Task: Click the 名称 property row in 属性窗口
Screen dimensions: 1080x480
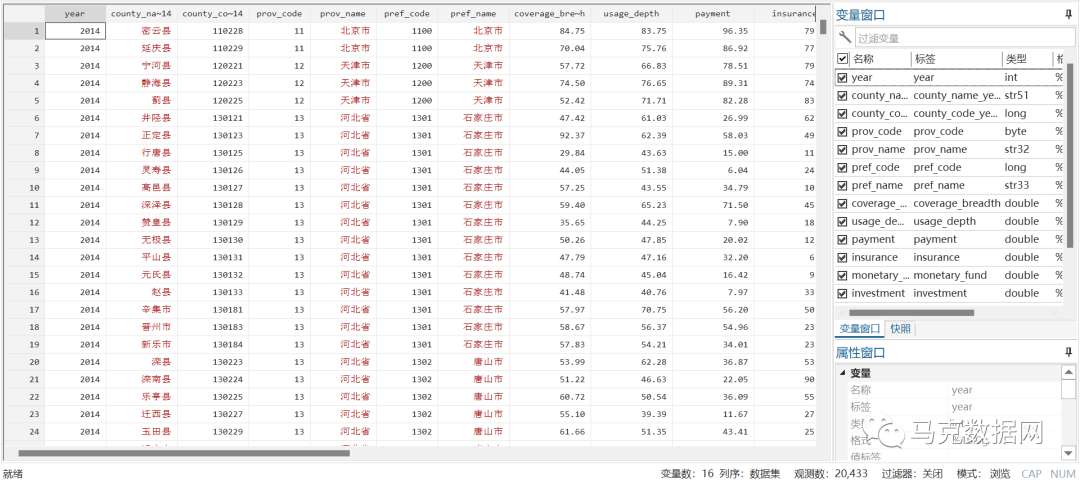Action: [x=948, y=390]
